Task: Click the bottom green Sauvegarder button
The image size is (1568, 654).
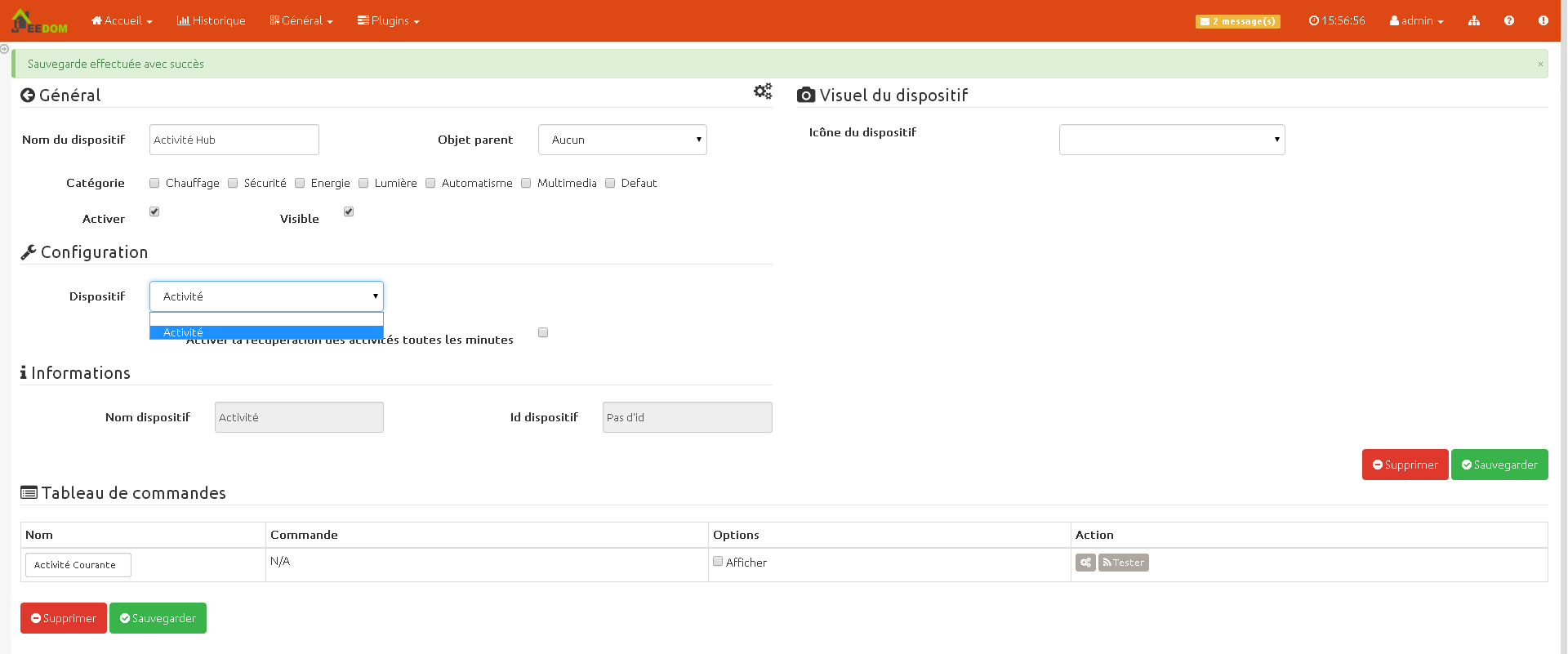Action: tap(158, 618)
